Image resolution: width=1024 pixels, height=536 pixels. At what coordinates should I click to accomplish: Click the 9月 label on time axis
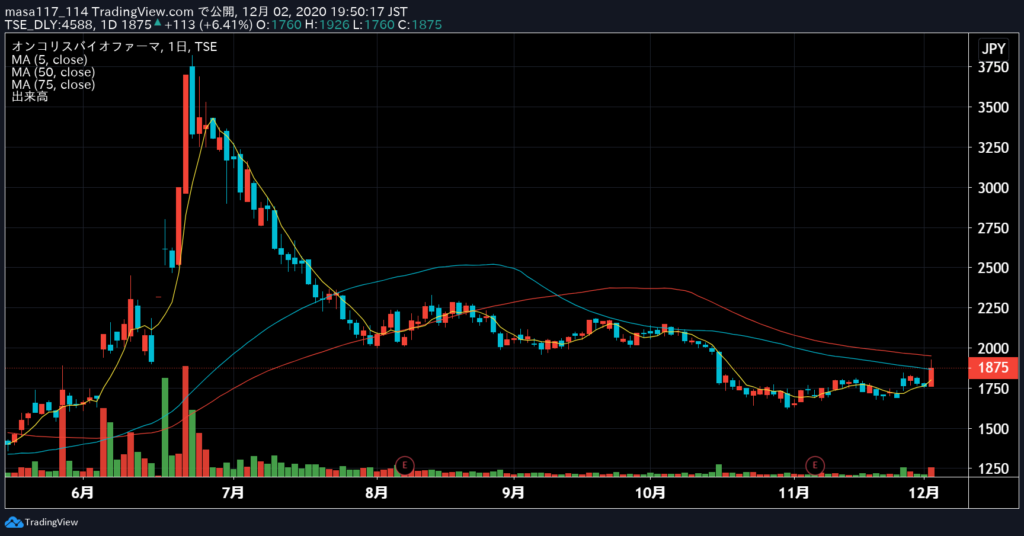coord(513,492)
